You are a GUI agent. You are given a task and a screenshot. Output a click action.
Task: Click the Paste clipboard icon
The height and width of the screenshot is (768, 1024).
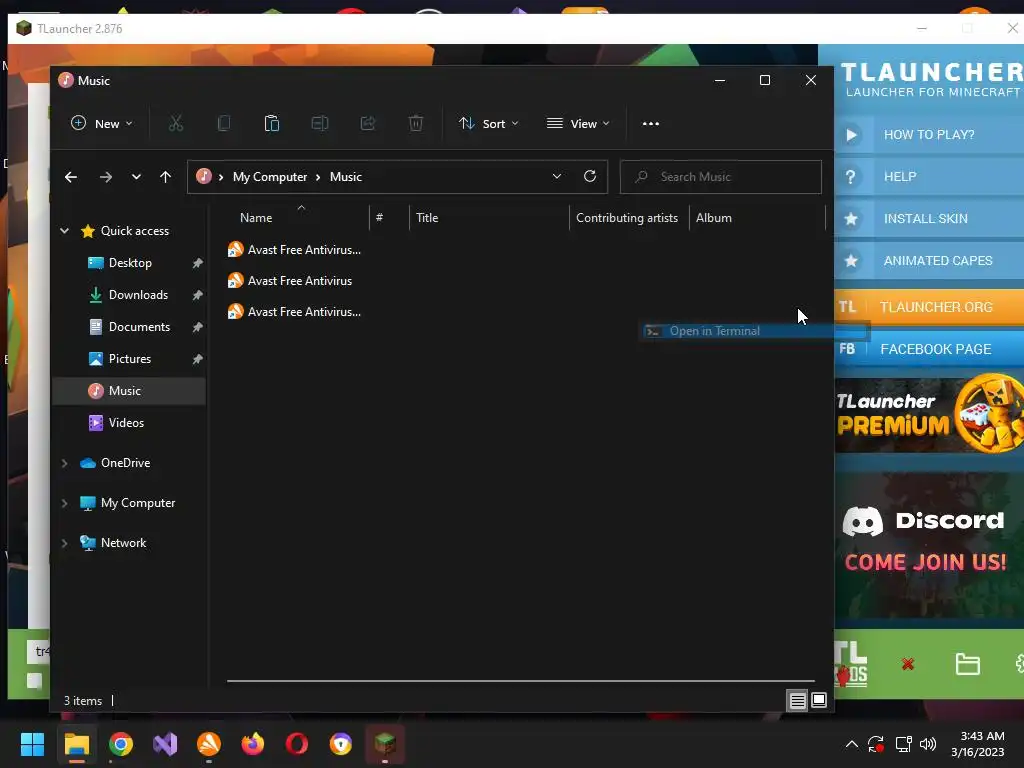272,123
